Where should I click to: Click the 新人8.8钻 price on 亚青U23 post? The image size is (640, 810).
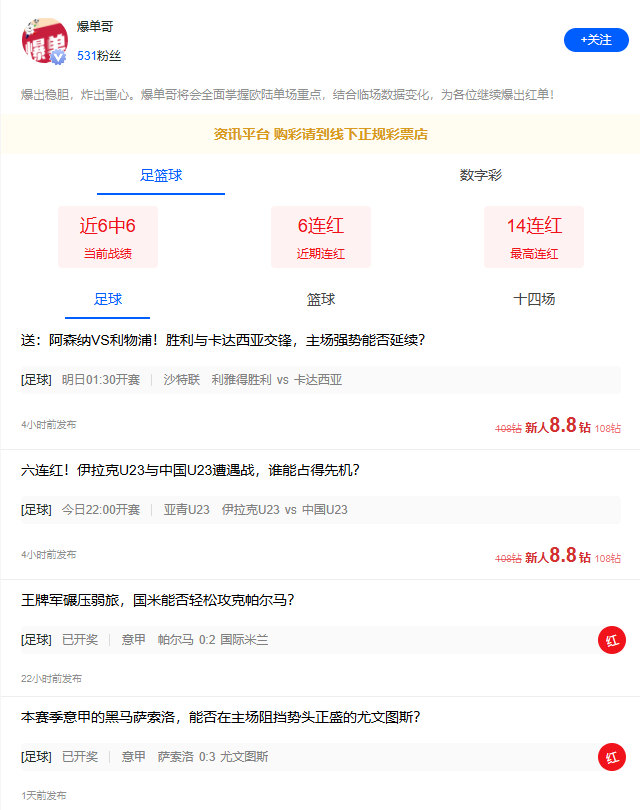click(x=558, y=556)
